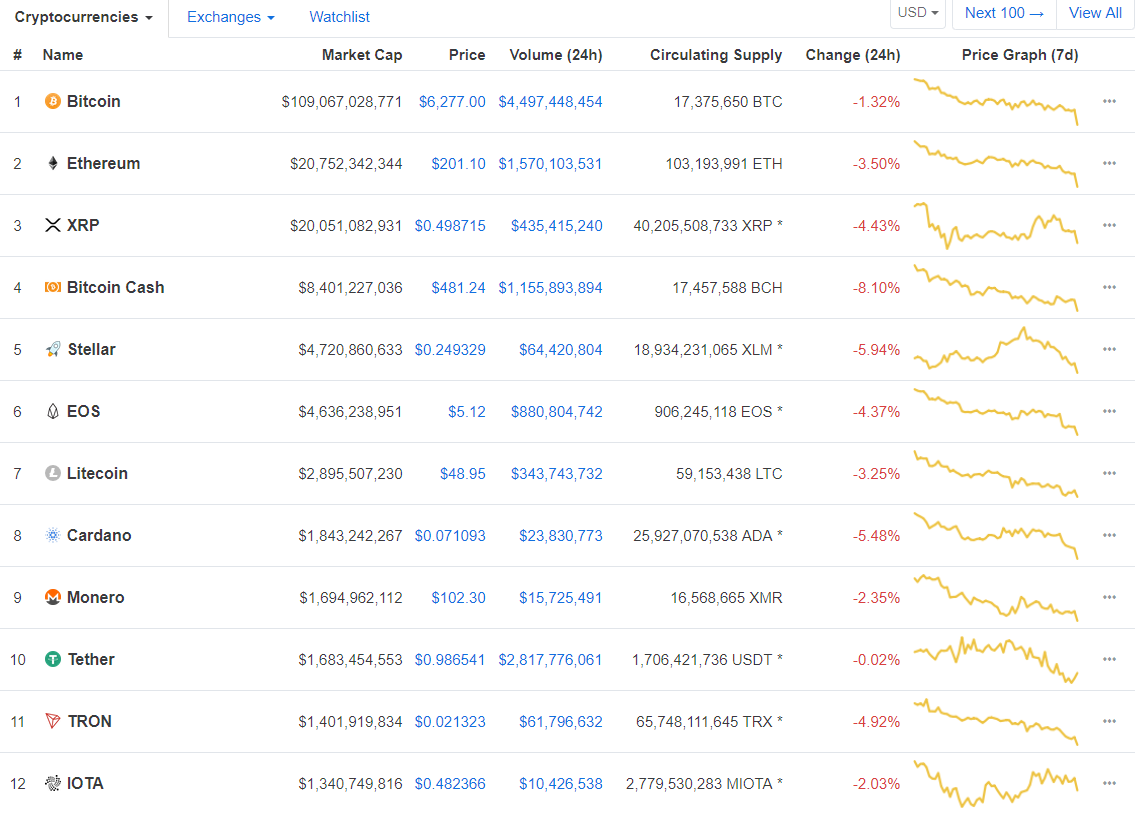Open the USD currency selector
Viewport: 1140px width, 814px height.
(918, 13)
